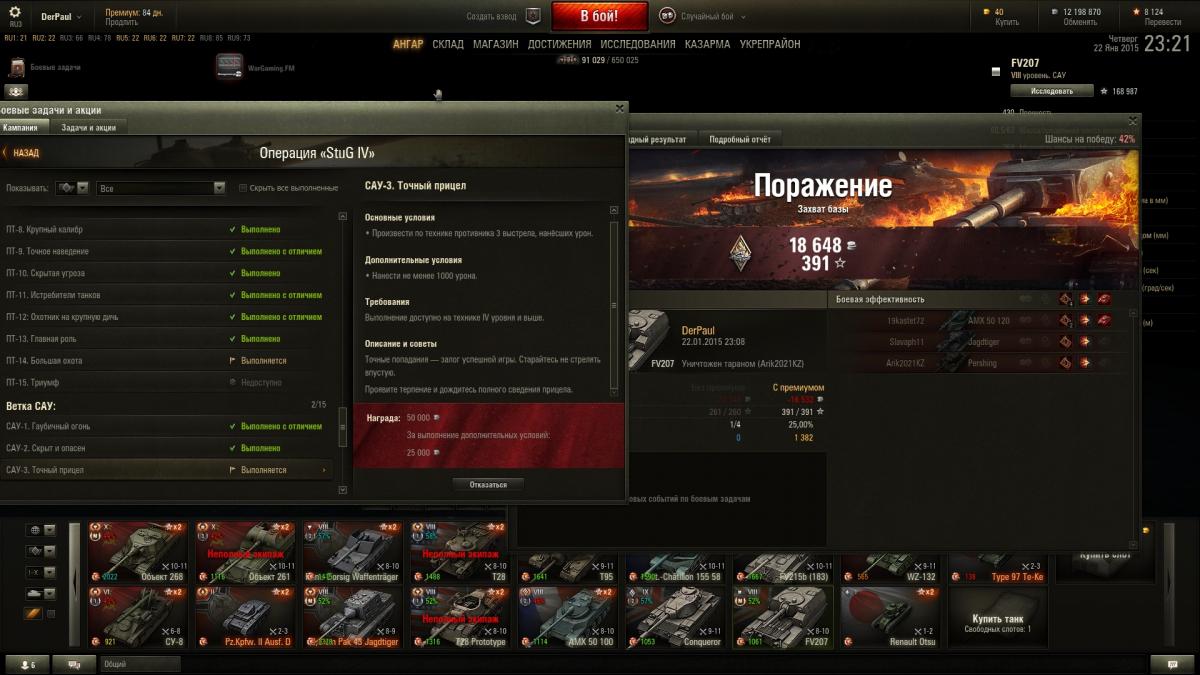Viewport: 1200px width, 675px height.
Task: Select mission «ПТ-10. Скрытая угроза»
Action: click(166, 273)
